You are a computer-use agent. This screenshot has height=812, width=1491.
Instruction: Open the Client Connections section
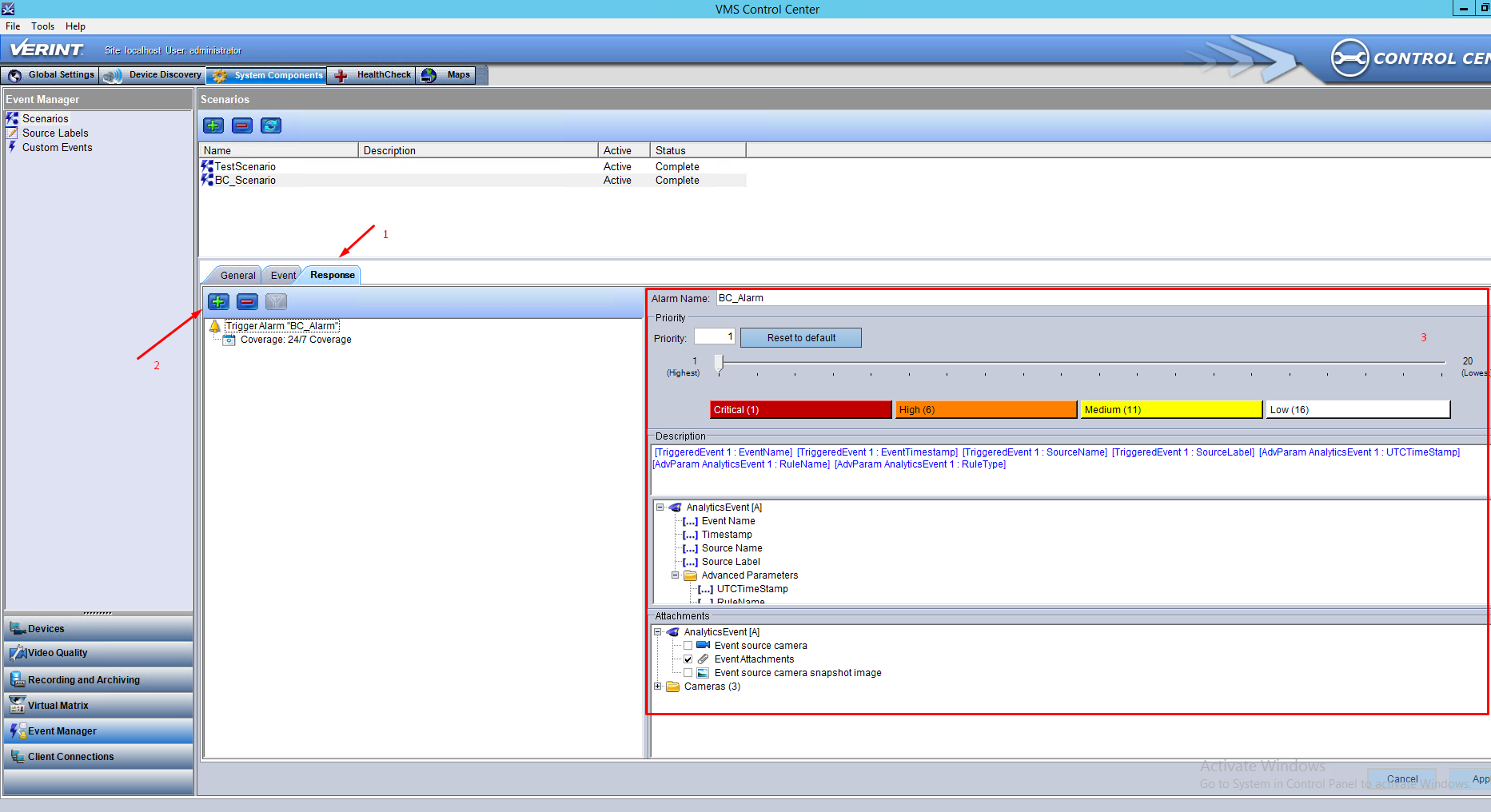98,757
